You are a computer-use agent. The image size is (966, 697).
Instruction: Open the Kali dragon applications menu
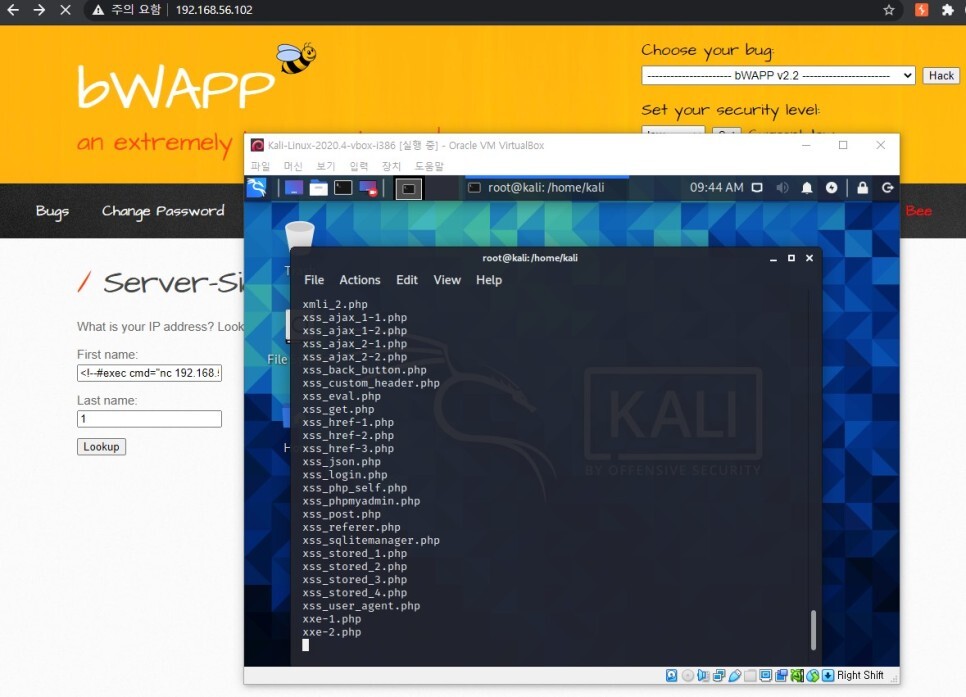[256, 187]
